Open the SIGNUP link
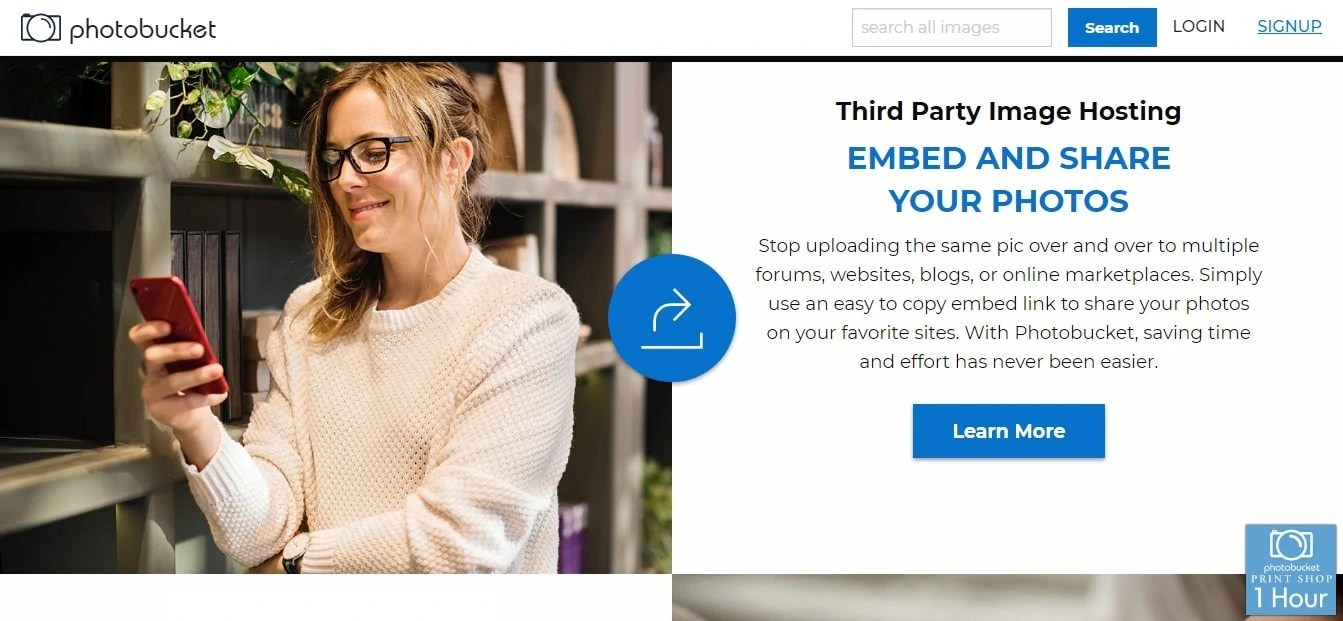 1289,27
